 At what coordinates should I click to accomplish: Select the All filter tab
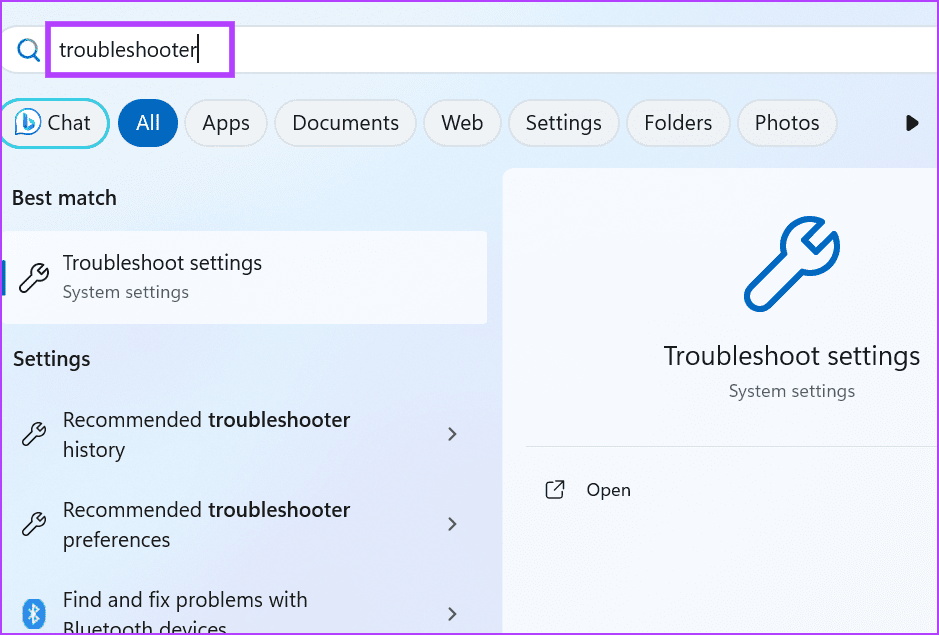(148, 123)
